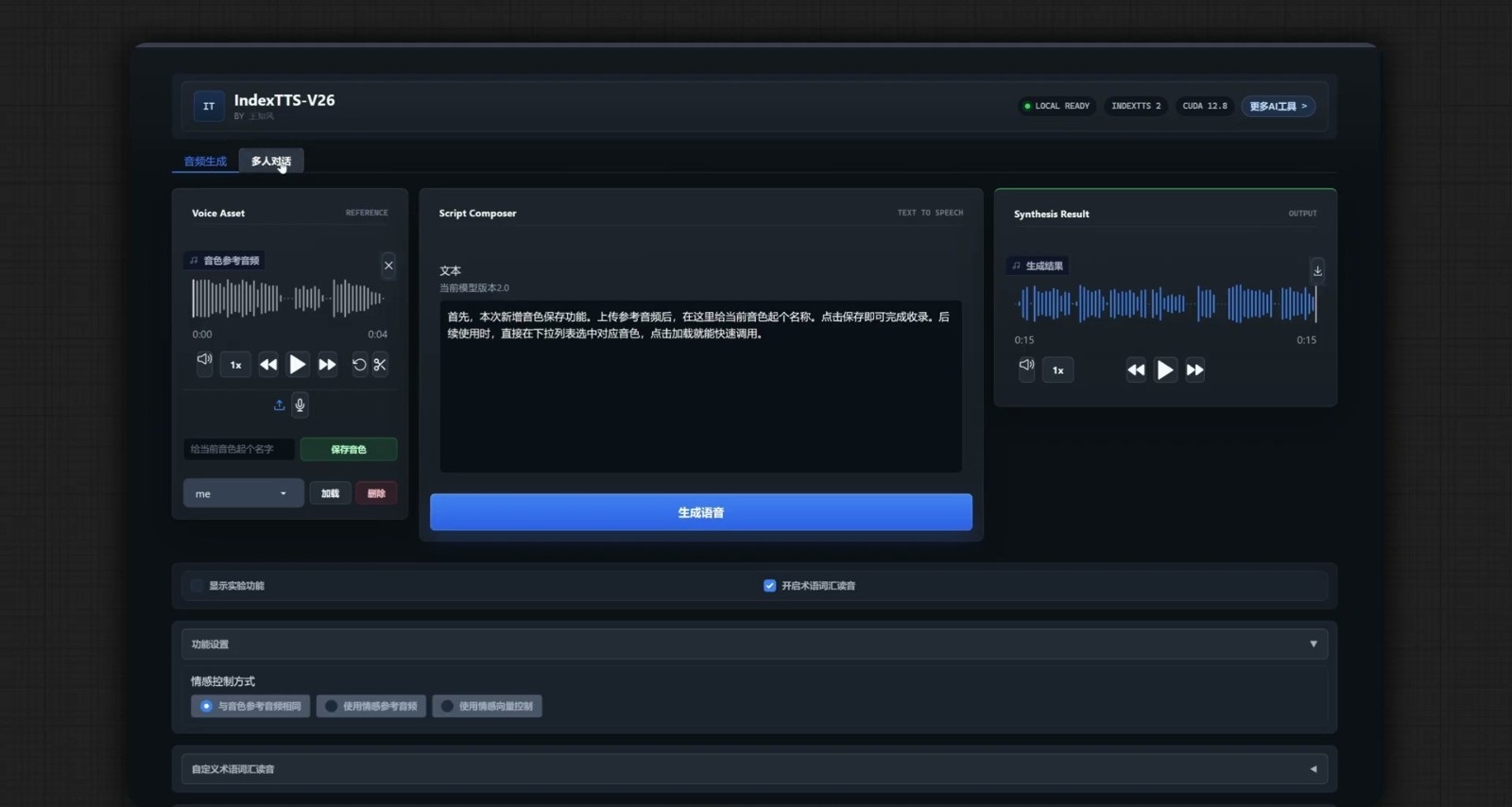Click the LOCAL READY status badge
1512x807 pixels.
click(1056, 106)
